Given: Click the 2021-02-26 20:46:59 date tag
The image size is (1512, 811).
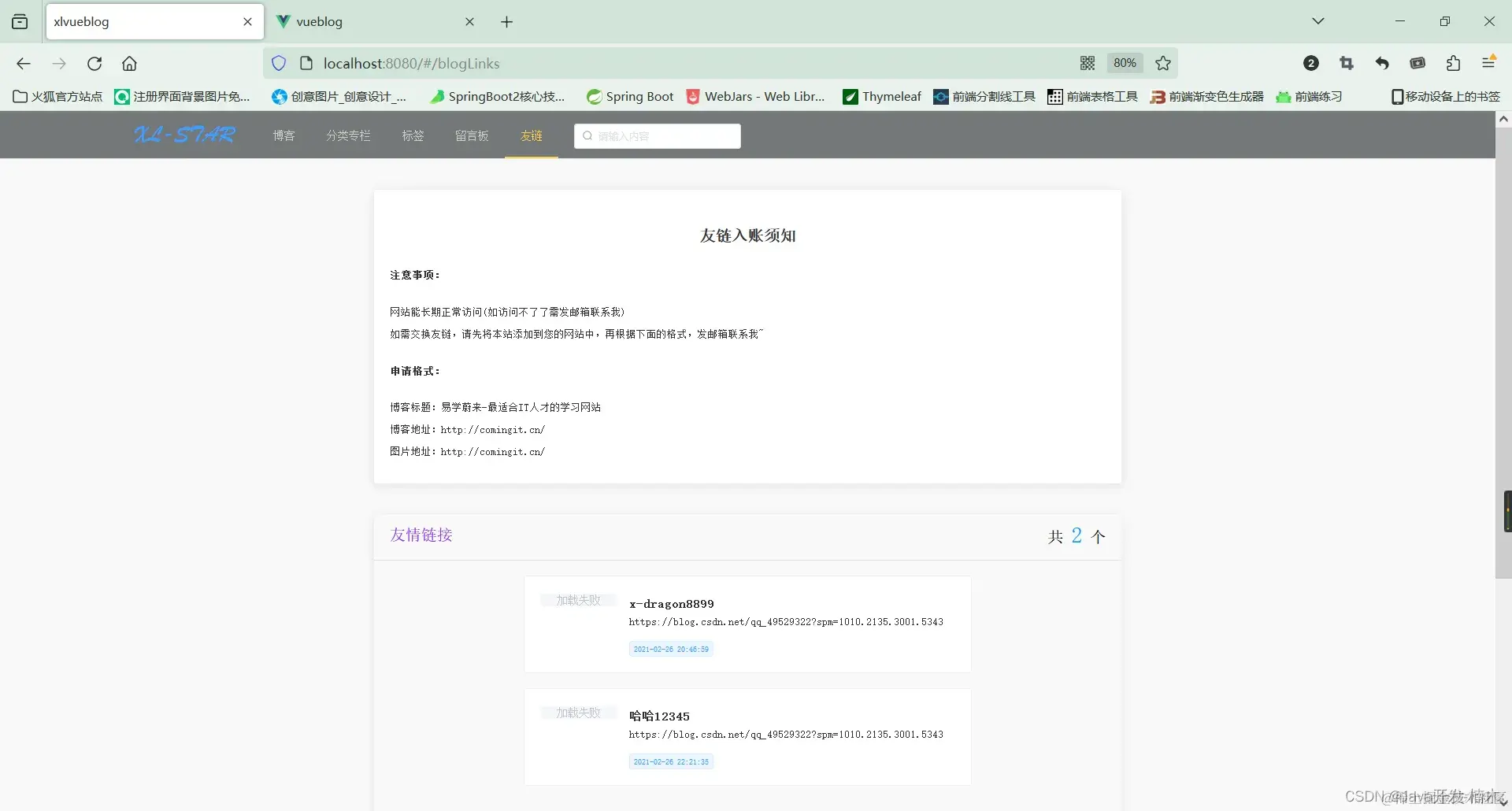Looking at the screenshot, I should tap(671, 649).
